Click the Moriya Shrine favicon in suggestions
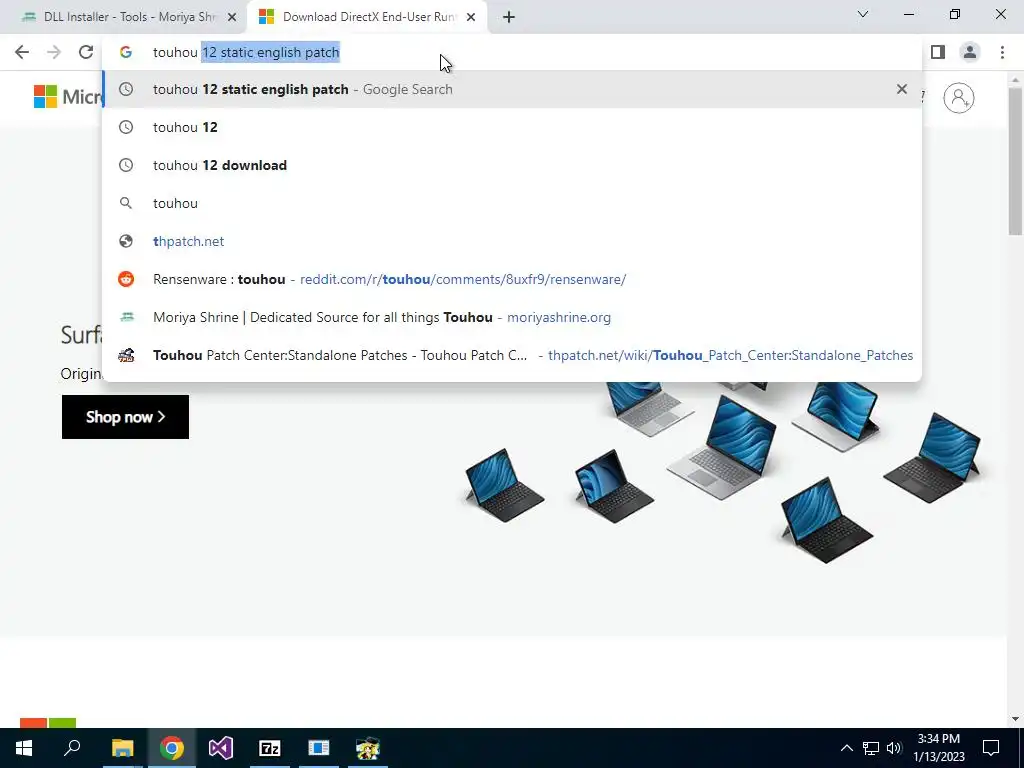Screen dimensions: 1024x768 click(x=127, y=317)
